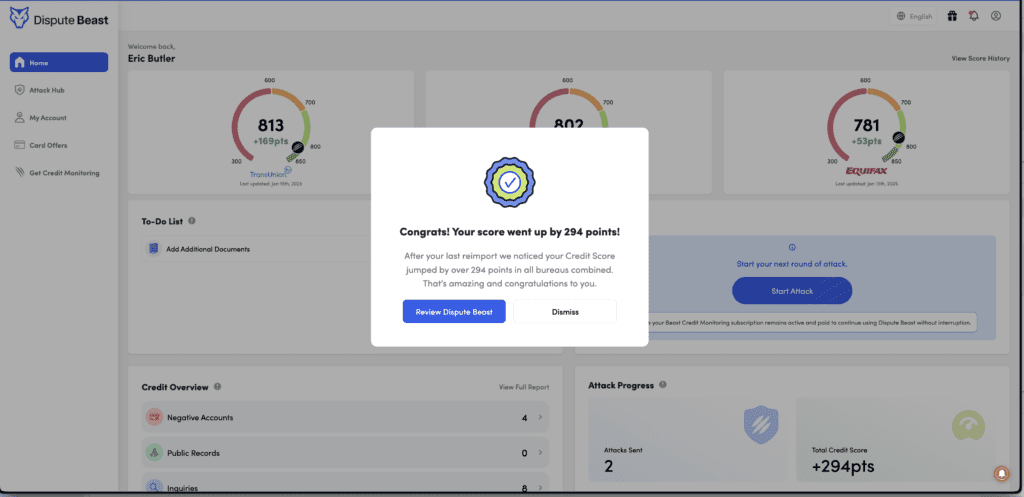Open the notifications bell
1024x497 pixels.
973,16
